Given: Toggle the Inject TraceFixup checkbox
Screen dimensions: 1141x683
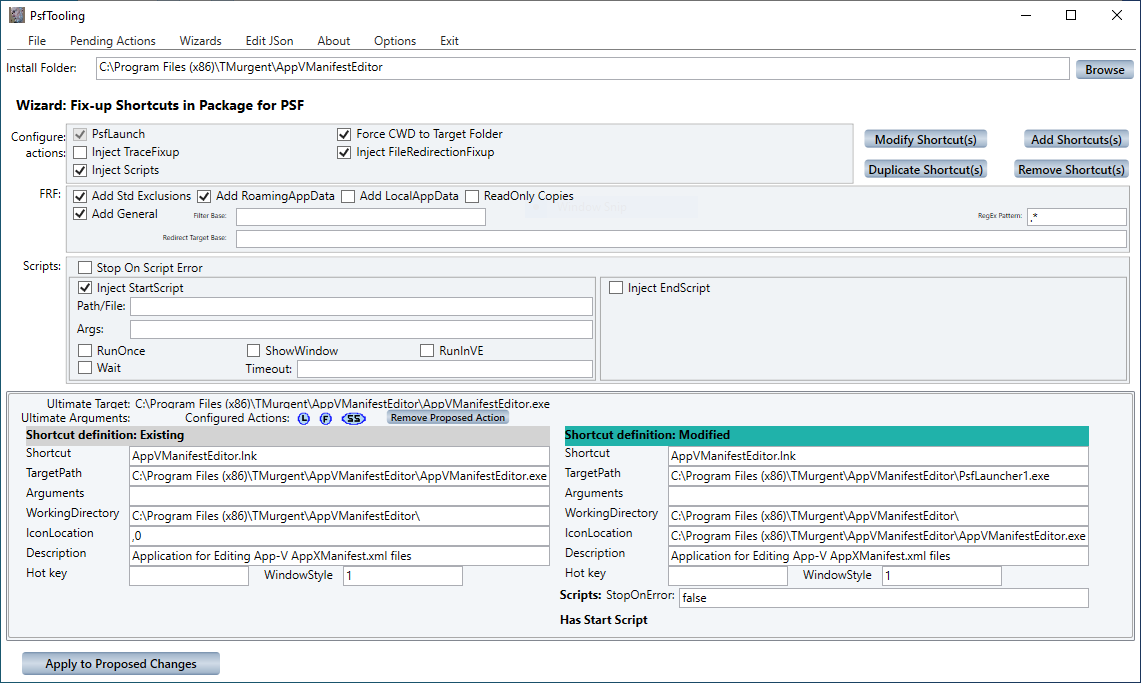Looking at the screenshot, I should click(x=80, y=152).
